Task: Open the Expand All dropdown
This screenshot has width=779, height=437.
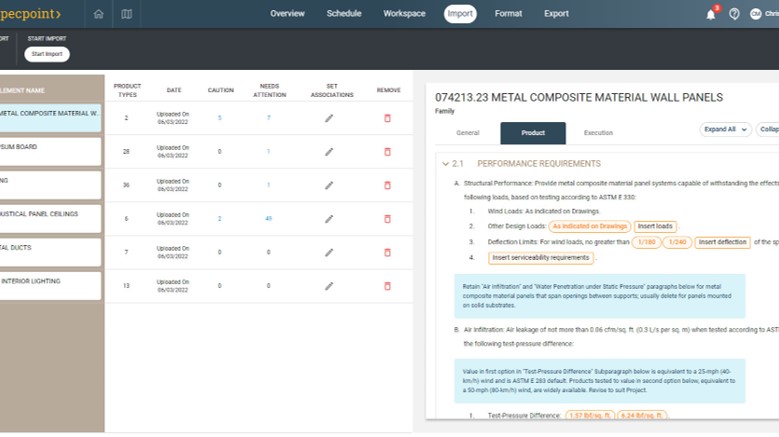Action: coord(725,129)
